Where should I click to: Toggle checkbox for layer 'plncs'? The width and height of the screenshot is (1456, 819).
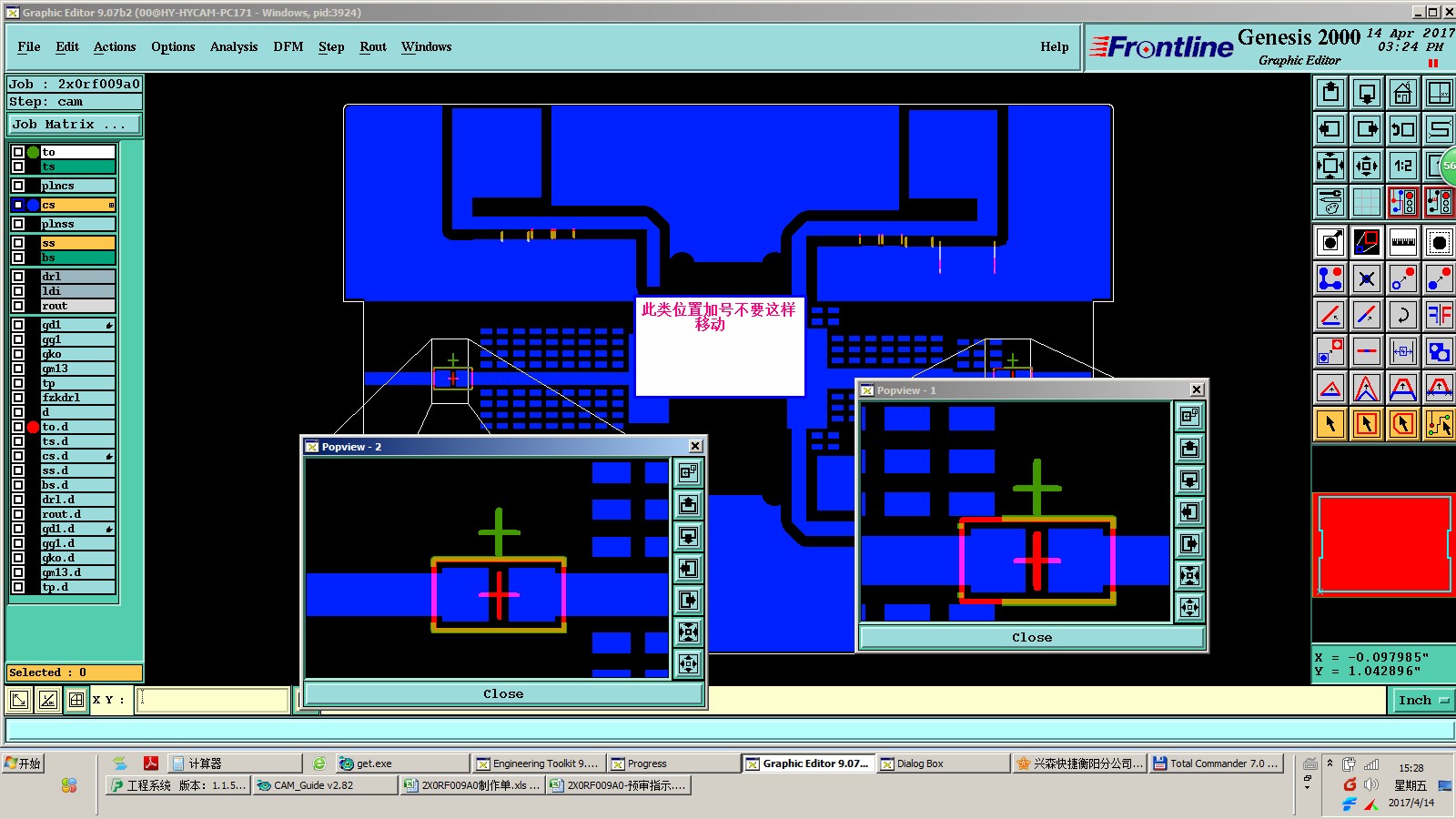[18, 186]
